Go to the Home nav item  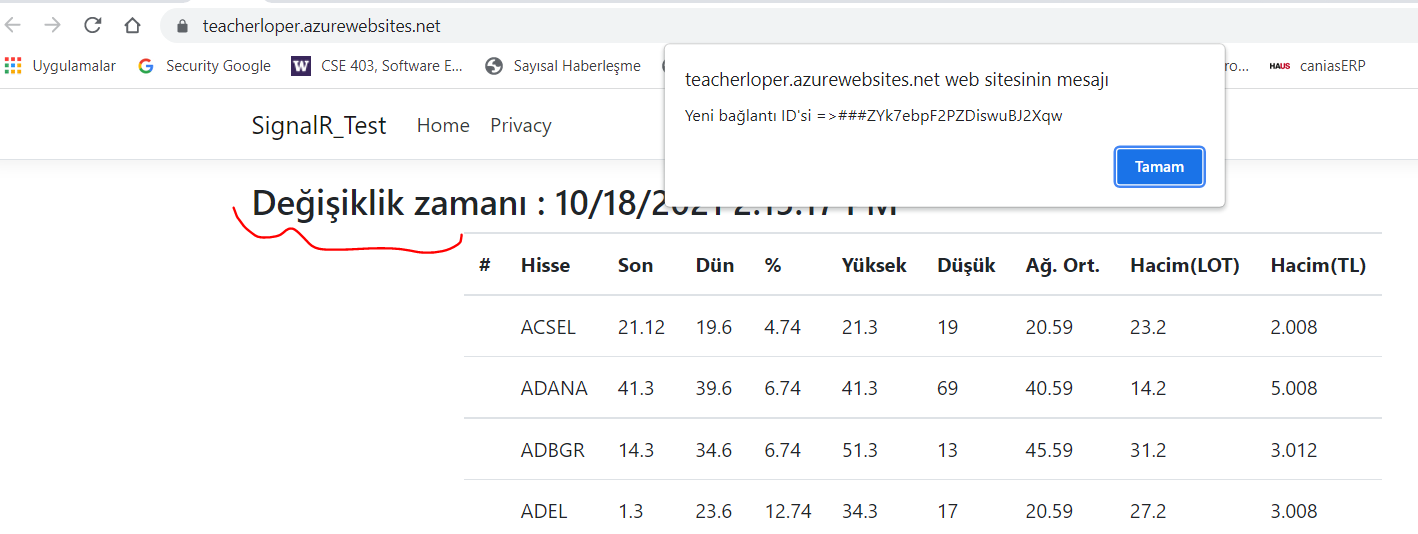pyautogui.click(x=443, y=125)
